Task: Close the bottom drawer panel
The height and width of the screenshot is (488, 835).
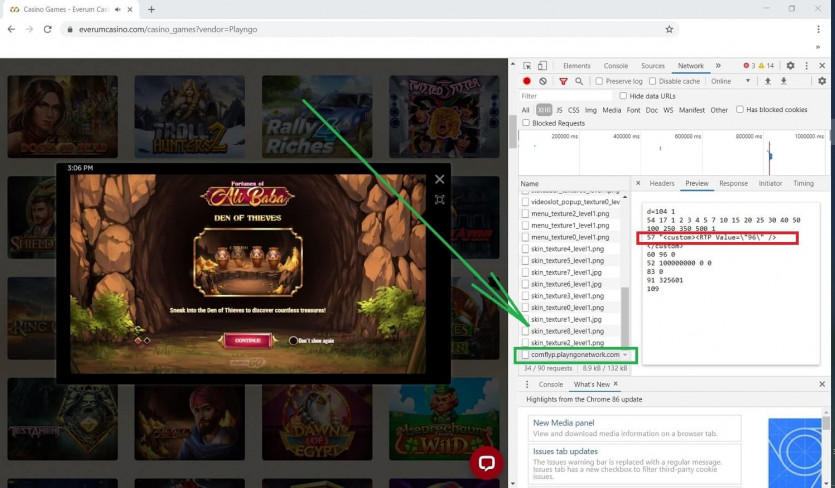Action: [x=822, y=384]
